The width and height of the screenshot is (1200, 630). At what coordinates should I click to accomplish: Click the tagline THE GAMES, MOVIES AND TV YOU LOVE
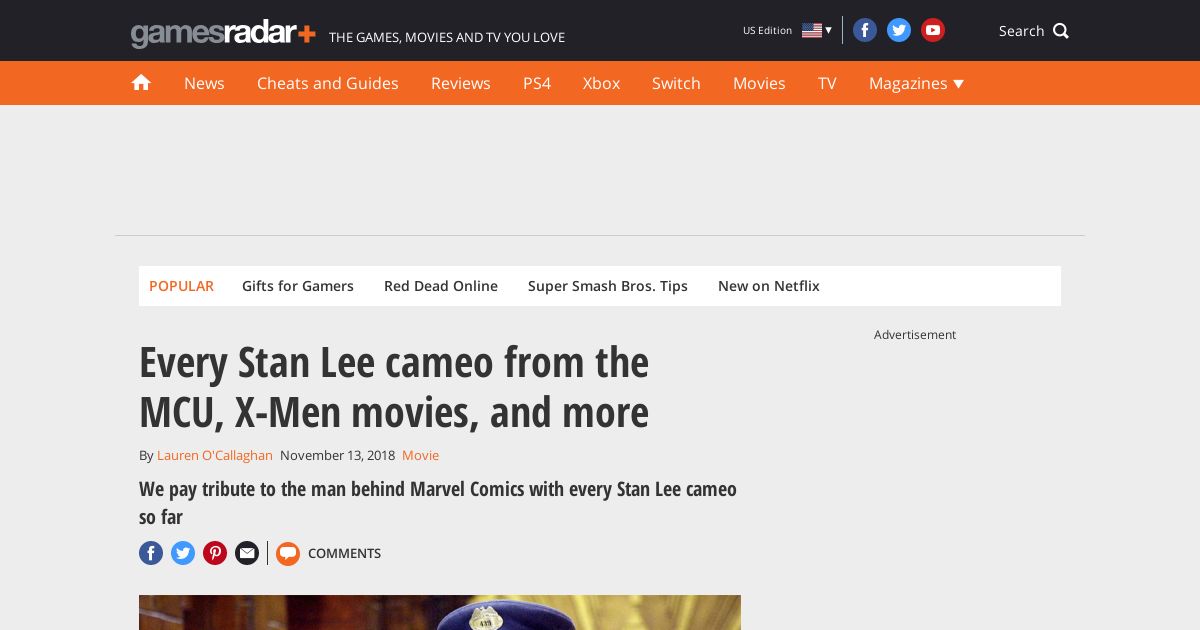447,37
